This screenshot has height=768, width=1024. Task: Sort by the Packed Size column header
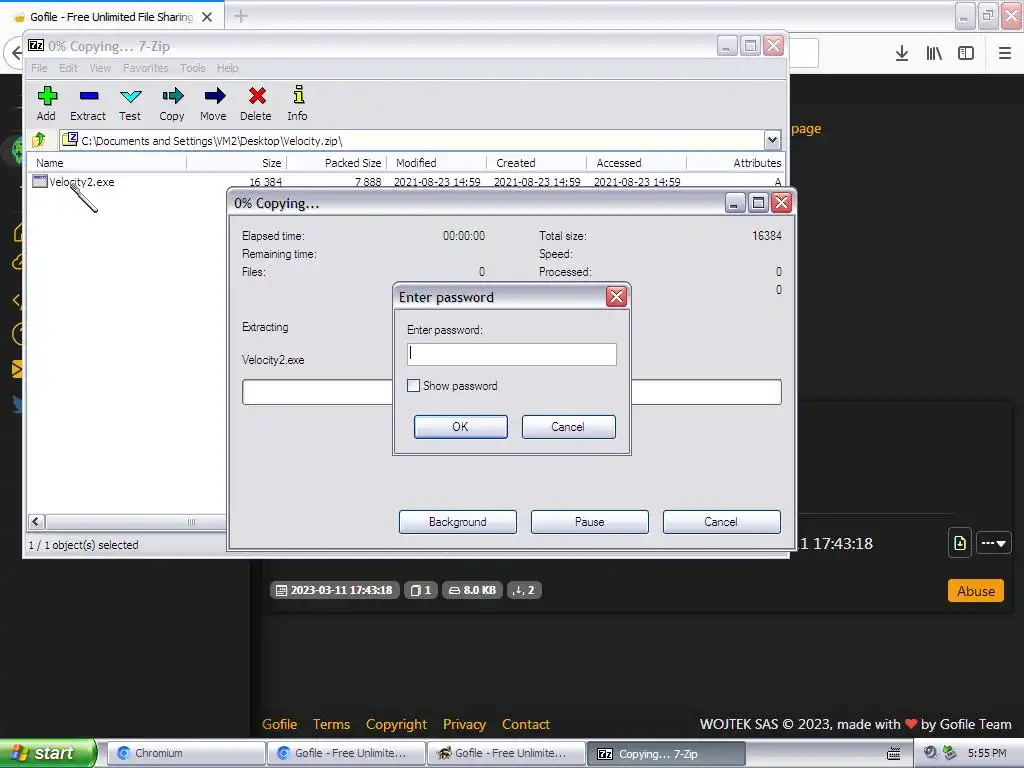[x=337, y=163]
